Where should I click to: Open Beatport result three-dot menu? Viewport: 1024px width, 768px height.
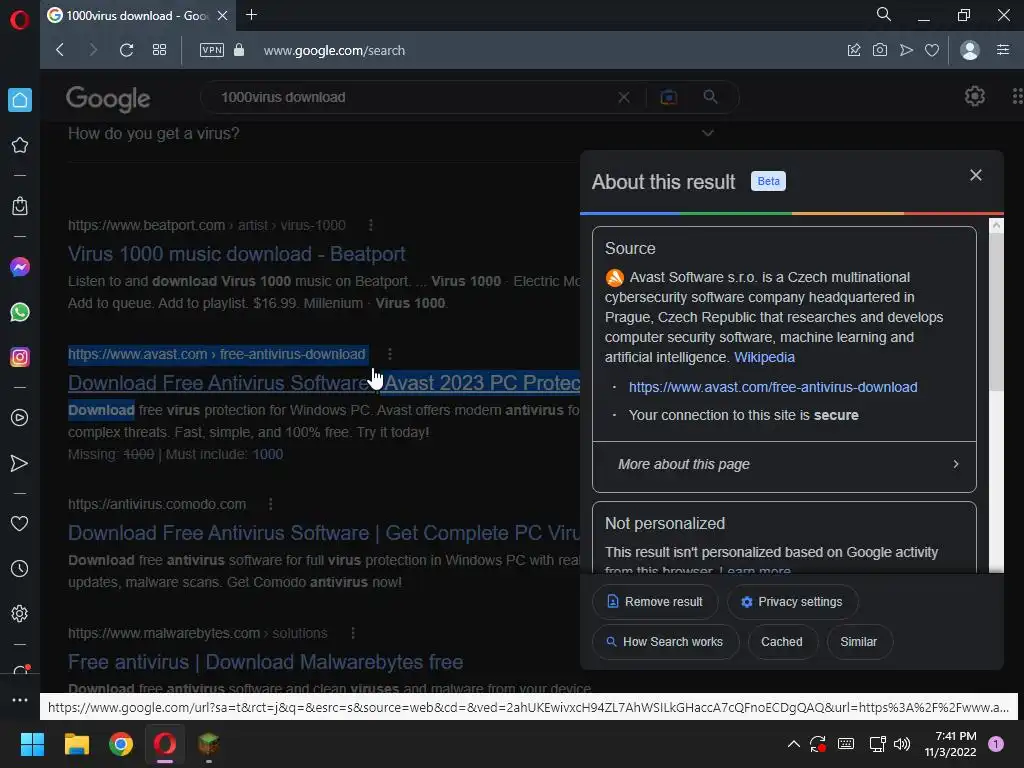coord(371,225)
